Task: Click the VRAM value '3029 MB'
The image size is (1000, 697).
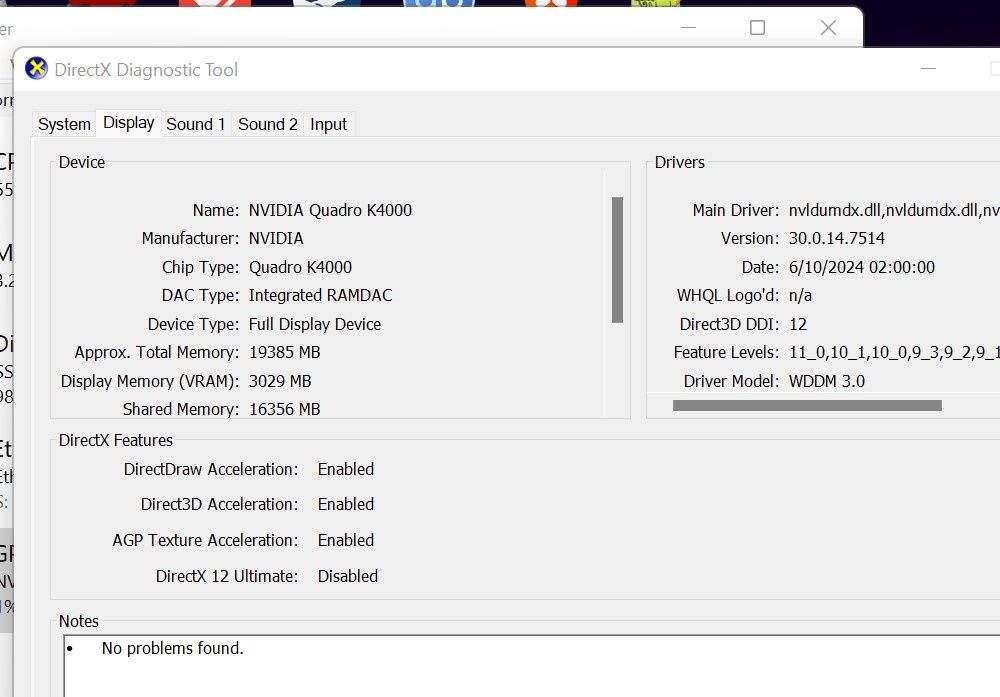Action: tap(280, 381)
